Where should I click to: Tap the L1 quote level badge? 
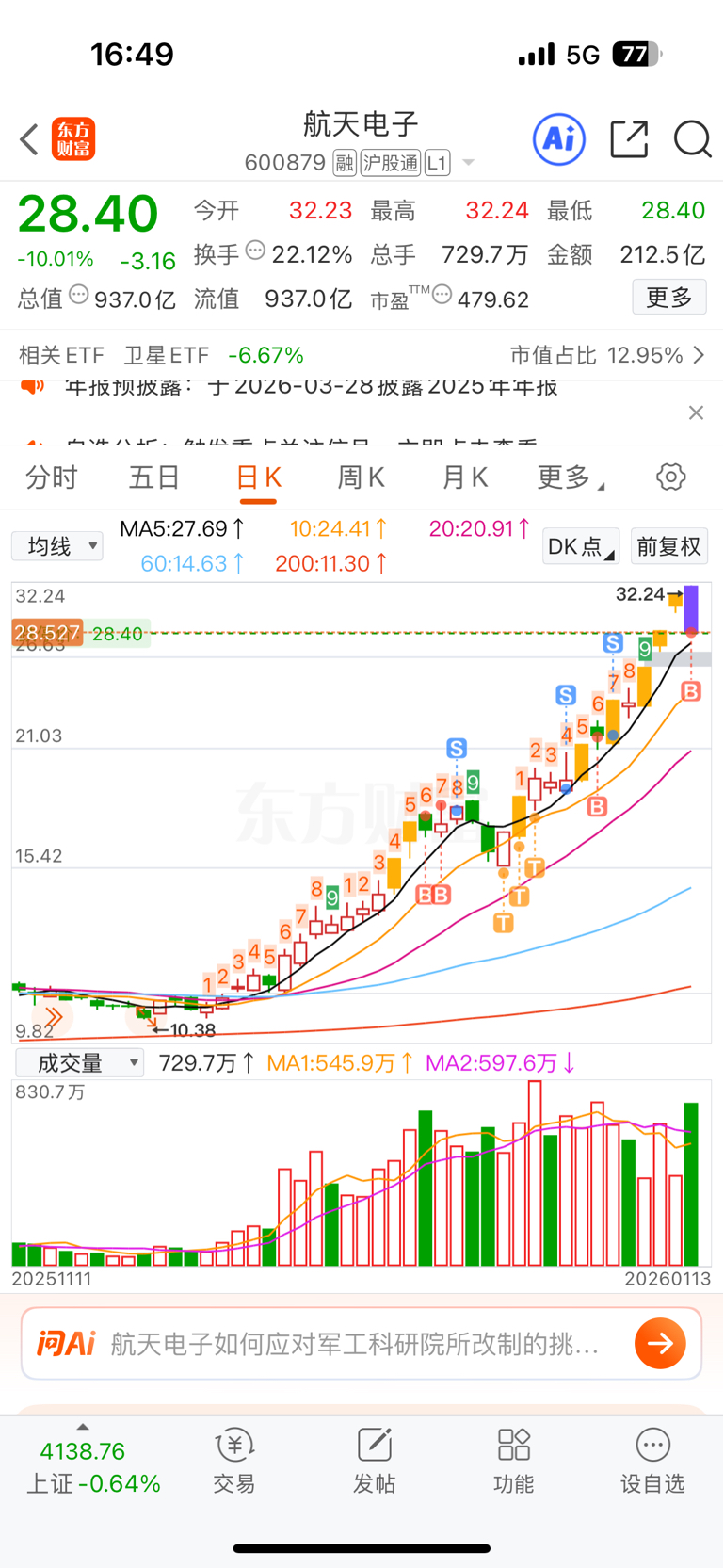pyautogui.click(x=437, y=164)
